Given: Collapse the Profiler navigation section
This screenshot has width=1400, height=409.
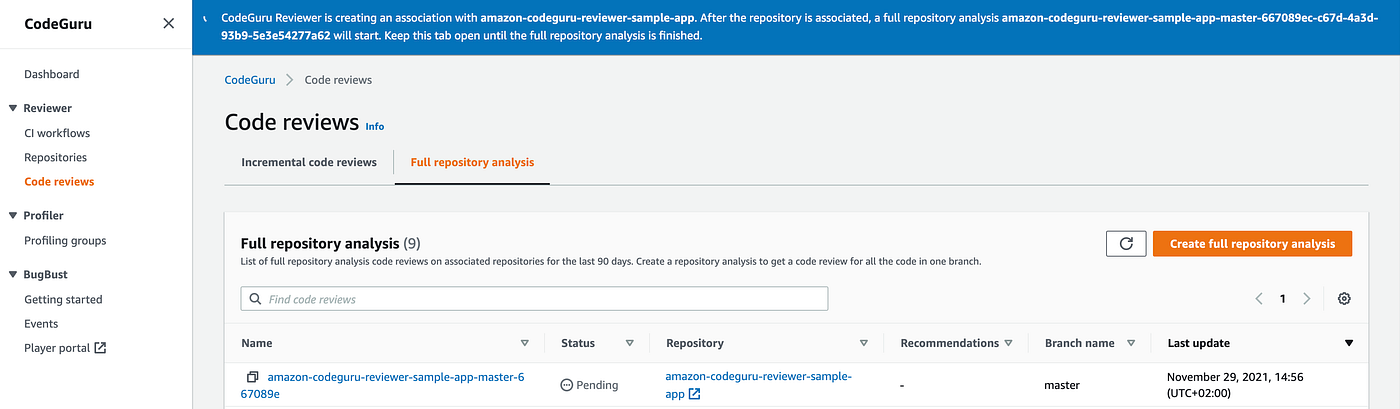Looking at the screenshot, I should tap(13, 216).
